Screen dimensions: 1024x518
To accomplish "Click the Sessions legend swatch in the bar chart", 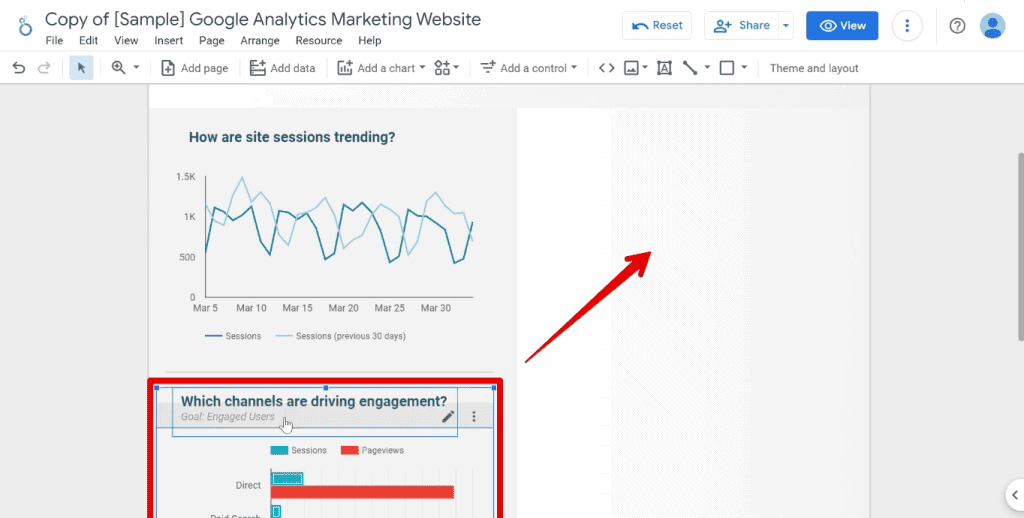I will 279,450.
